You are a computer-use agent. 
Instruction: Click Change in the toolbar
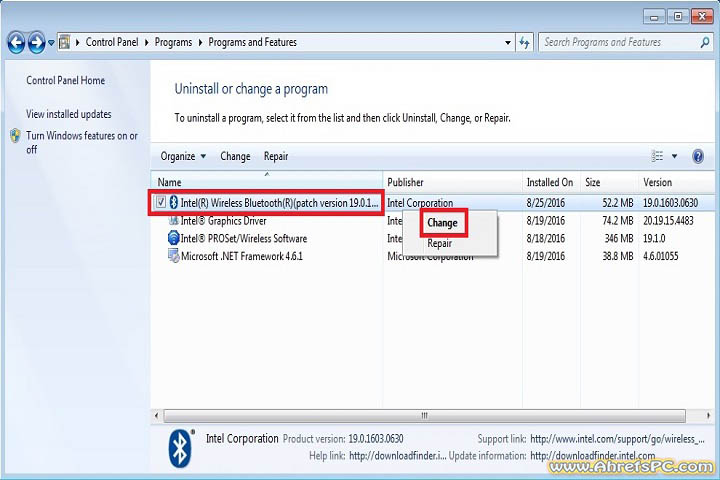(235, 156)
